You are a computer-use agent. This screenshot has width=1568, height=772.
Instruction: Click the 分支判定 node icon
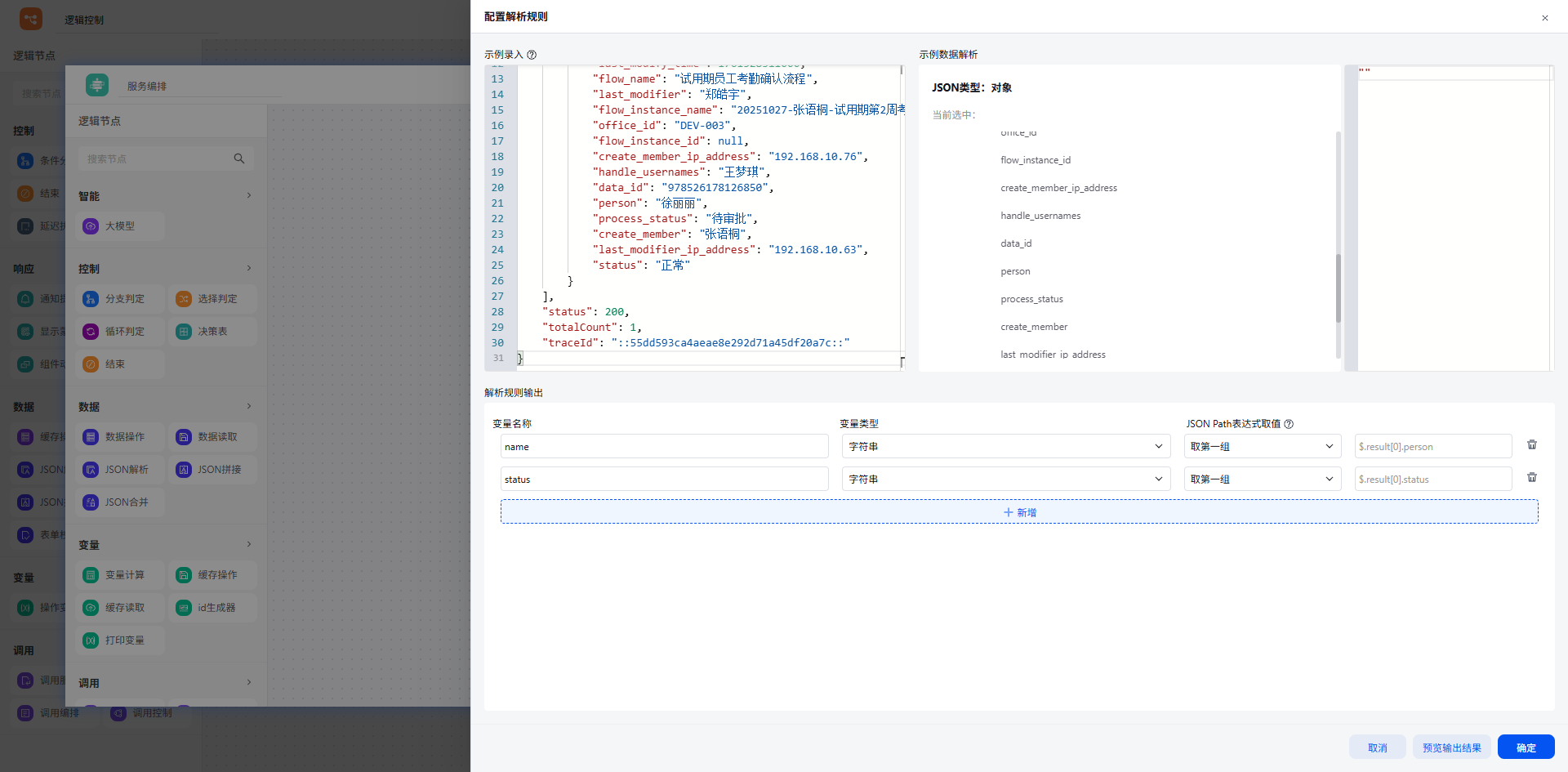tap(91, 299)
